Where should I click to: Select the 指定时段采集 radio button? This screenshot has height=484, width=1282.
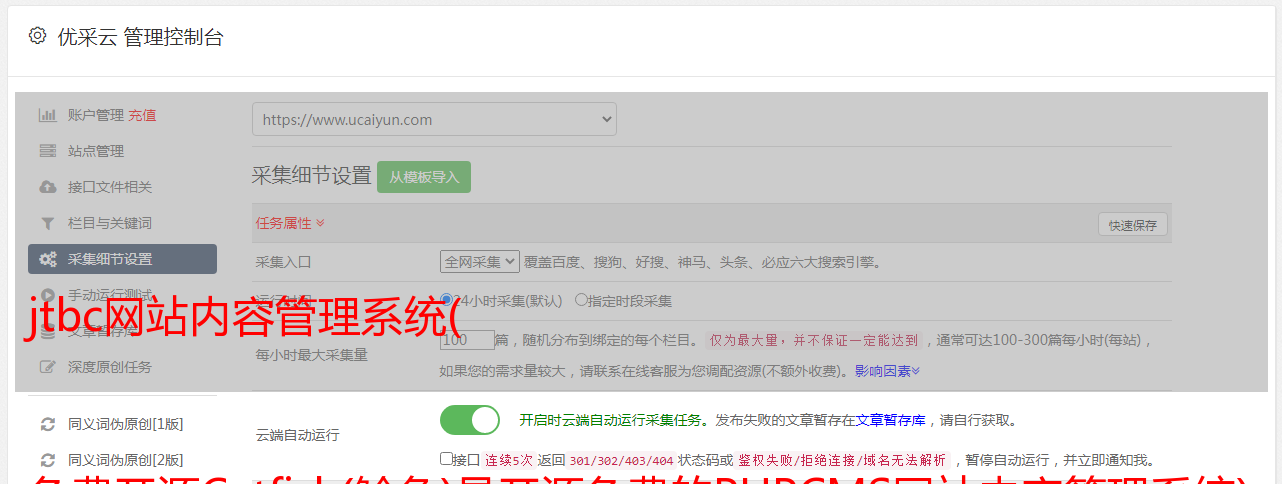[x=581, y=300]
